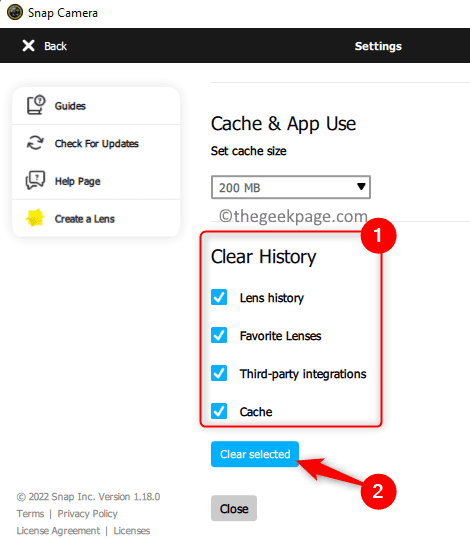Screen dimensions: 470x539
Task: Click the Check For Updates refresh icon
Action: [x=35, y=143]
